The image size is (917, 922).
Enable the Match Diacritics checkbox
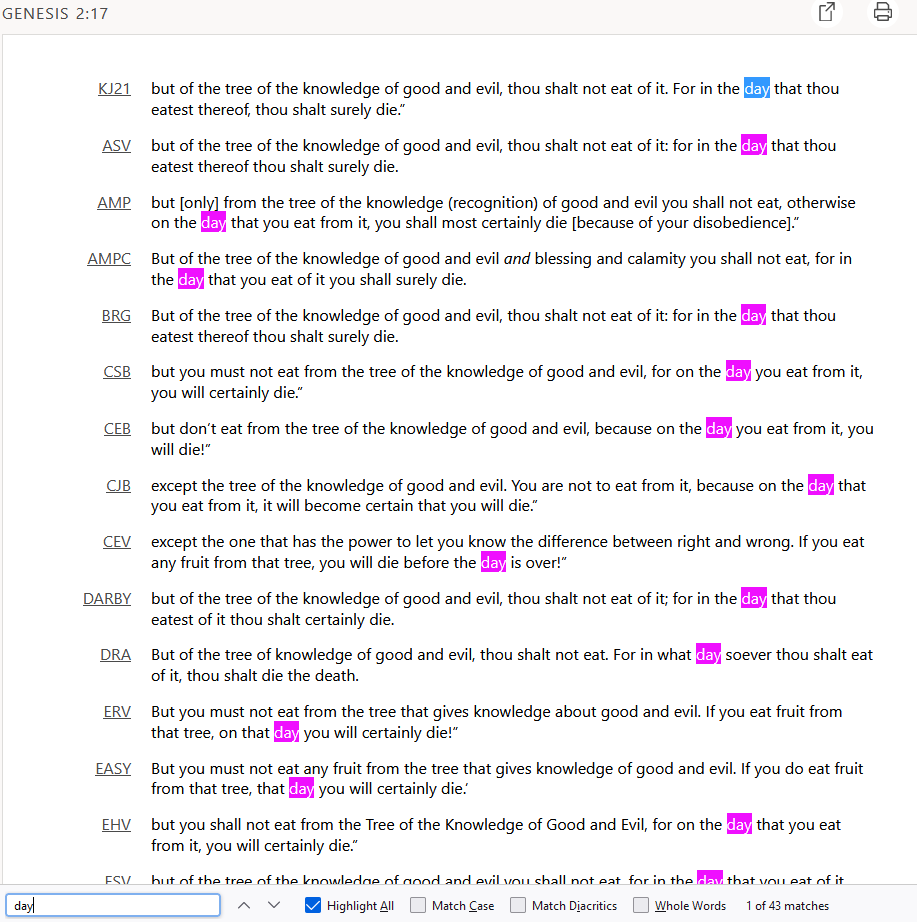click(518, 905)
